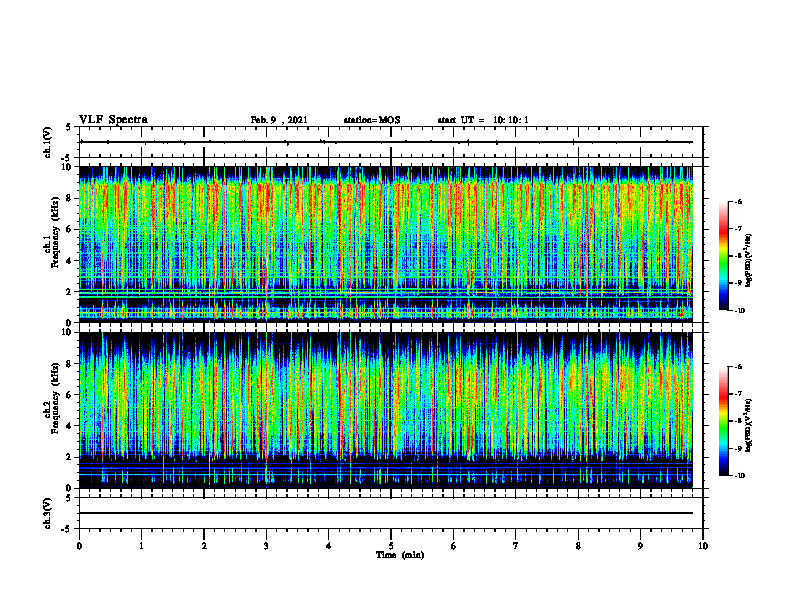Click the ch.1 voltage waveform trace

point(386,142)
